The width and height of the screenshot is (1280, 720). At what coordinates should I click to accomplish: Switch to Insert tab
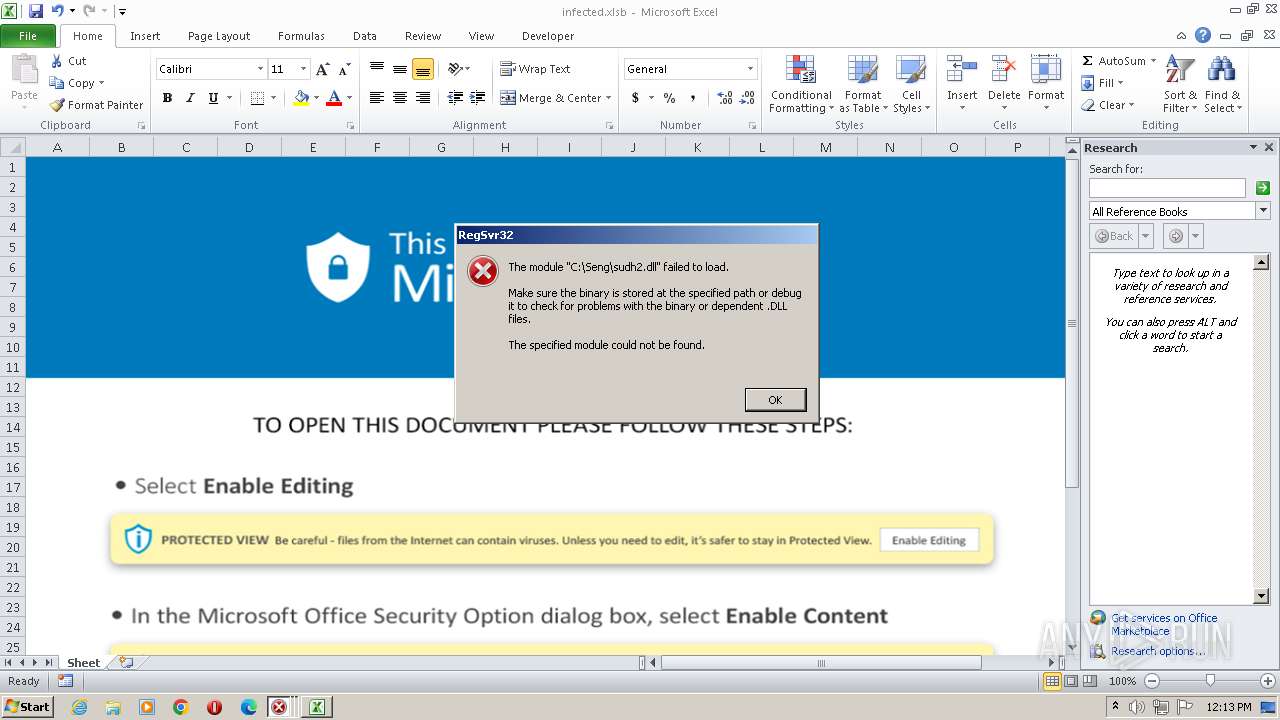click(x=145, y=36)
